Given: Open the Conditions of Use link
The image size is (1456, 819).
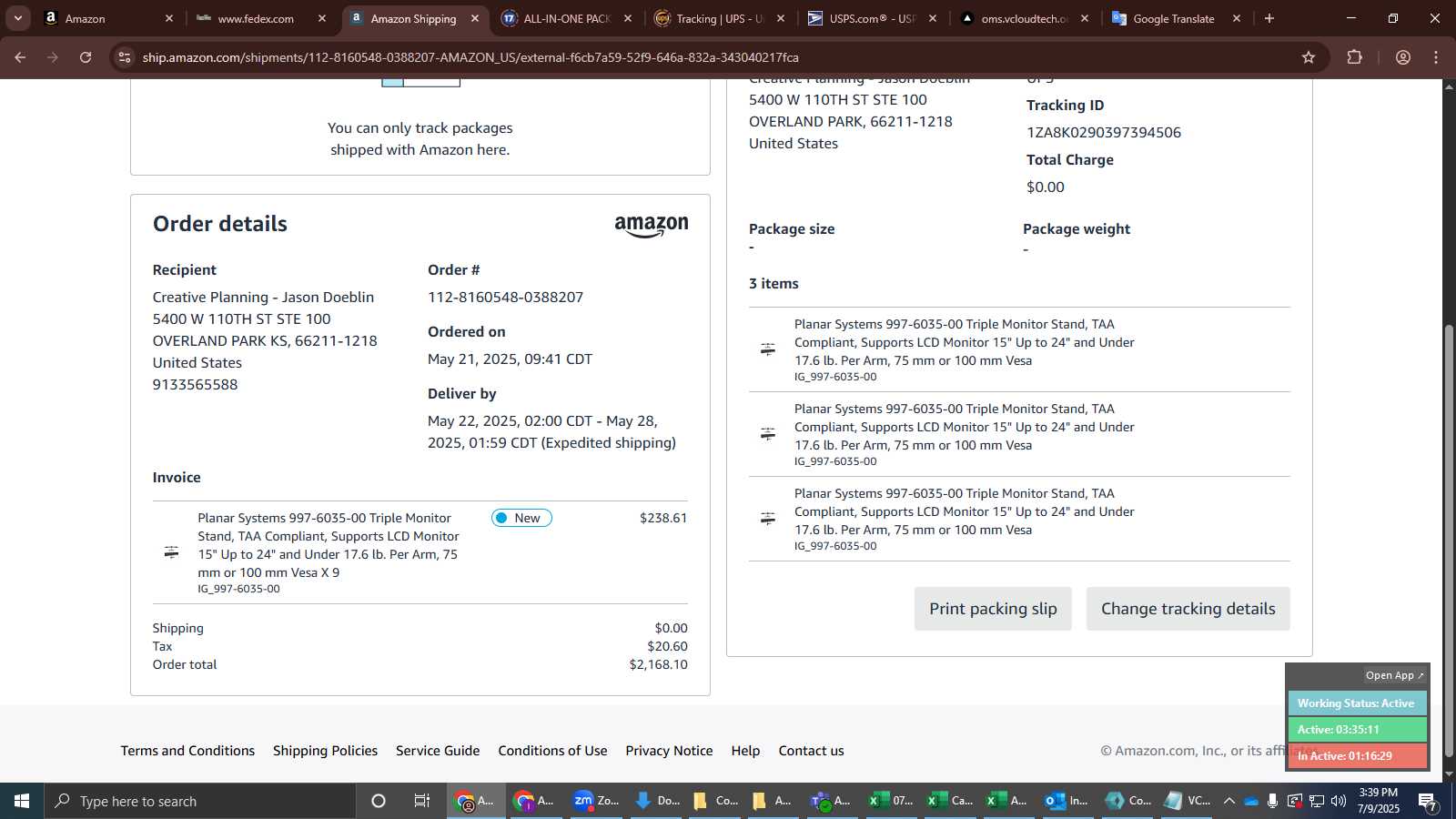Looking at the screenshot, I should [552, 751].
